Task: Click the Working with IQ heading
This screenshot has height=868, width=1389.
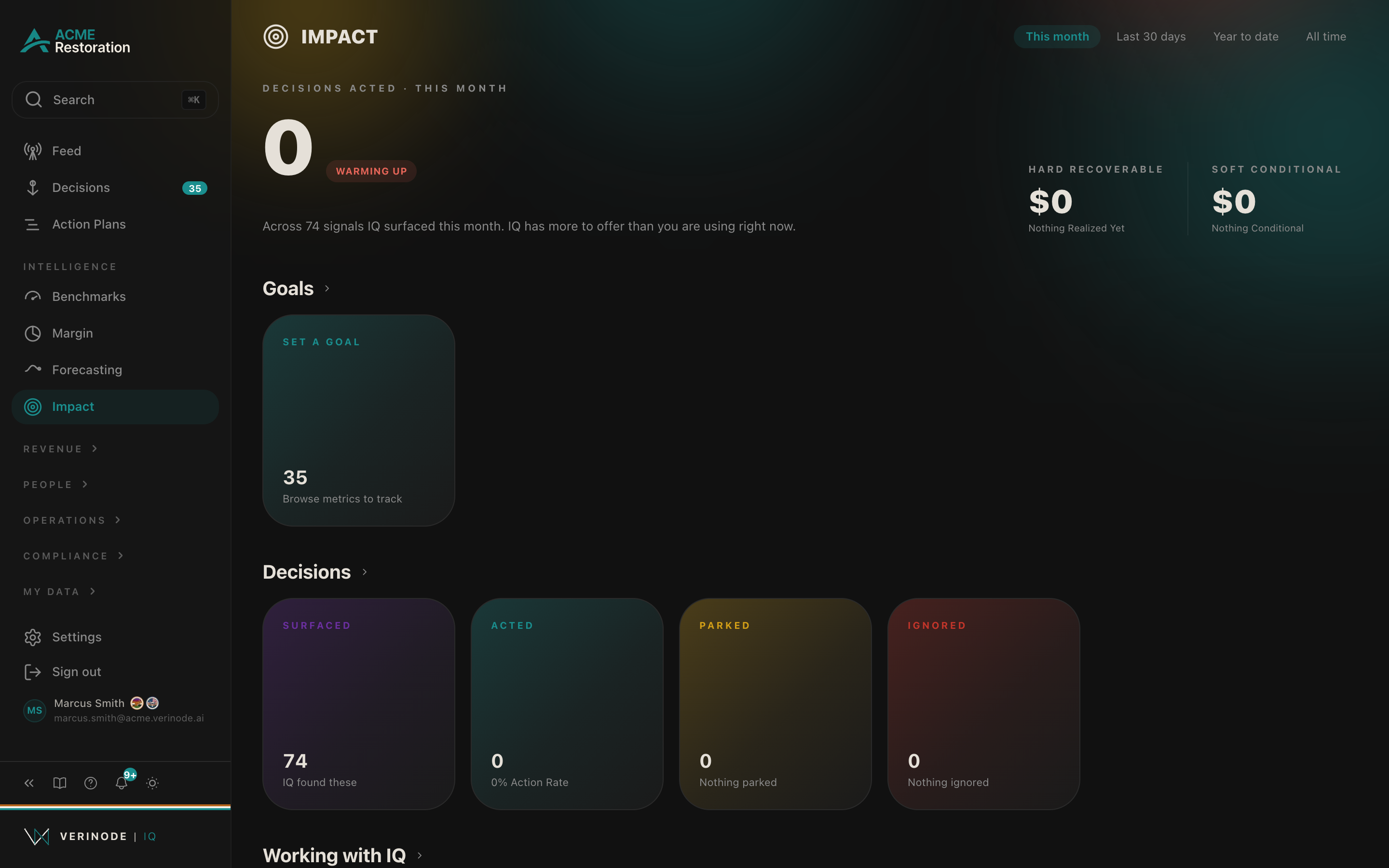Action: click(x=334, y=855)
